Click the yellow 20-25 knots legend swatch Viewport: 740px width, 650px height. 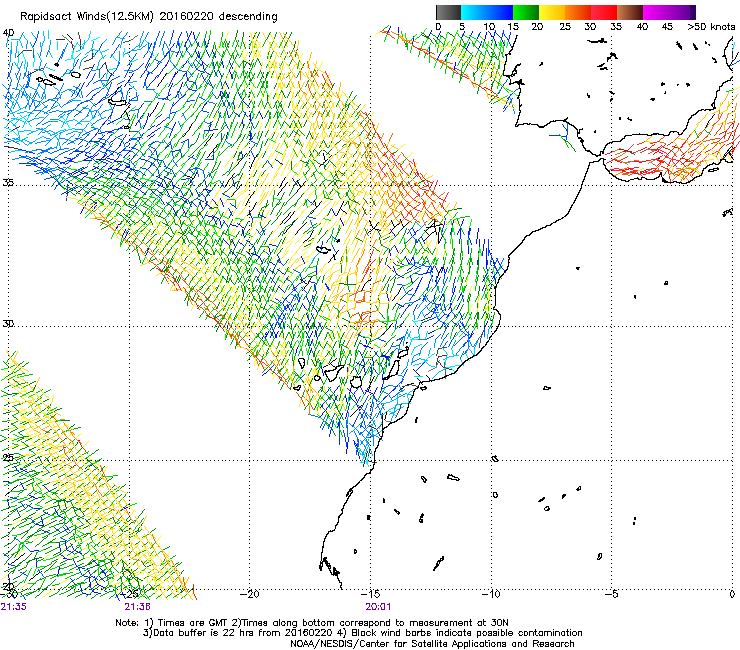pyautogui.click(x=552, y=12)
